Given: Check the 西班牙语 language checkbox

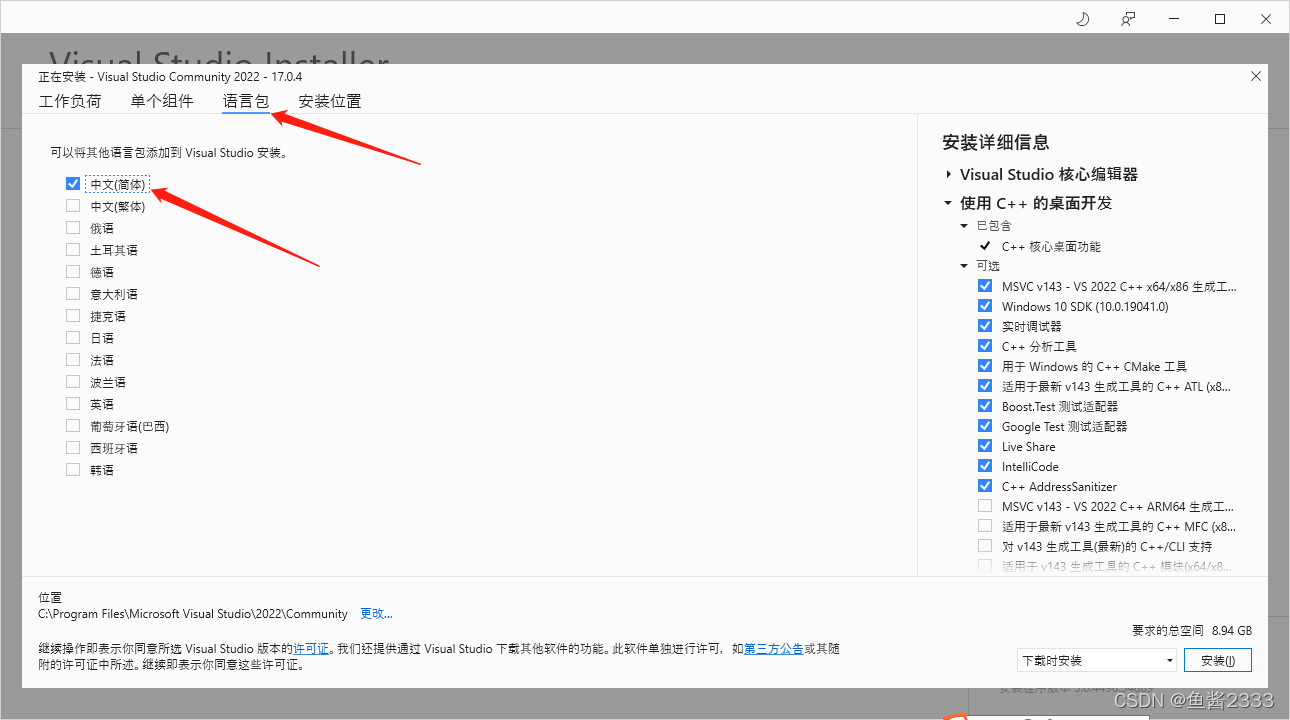Looking at the screenshot, I should click(x=73, y=448).
